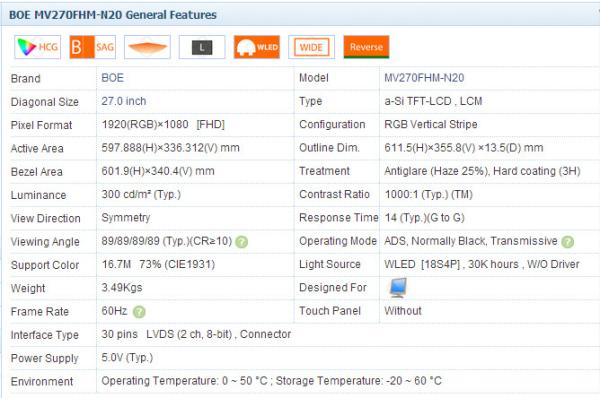This screenshot has width=600, height=398.
Task: Click the 300 cd/m² luminance value
Action: [x=141, y=194]
